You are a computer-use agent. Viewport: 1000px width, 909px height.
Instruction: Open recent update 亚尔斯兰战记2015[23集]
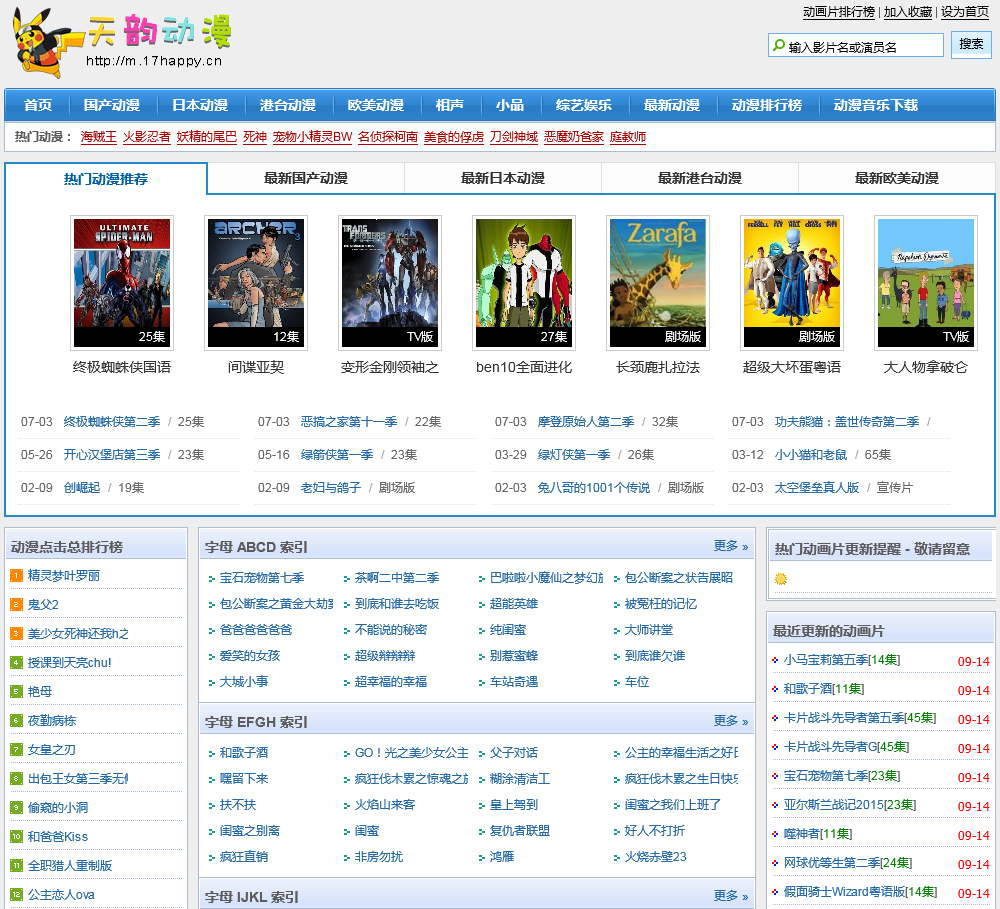849,805
